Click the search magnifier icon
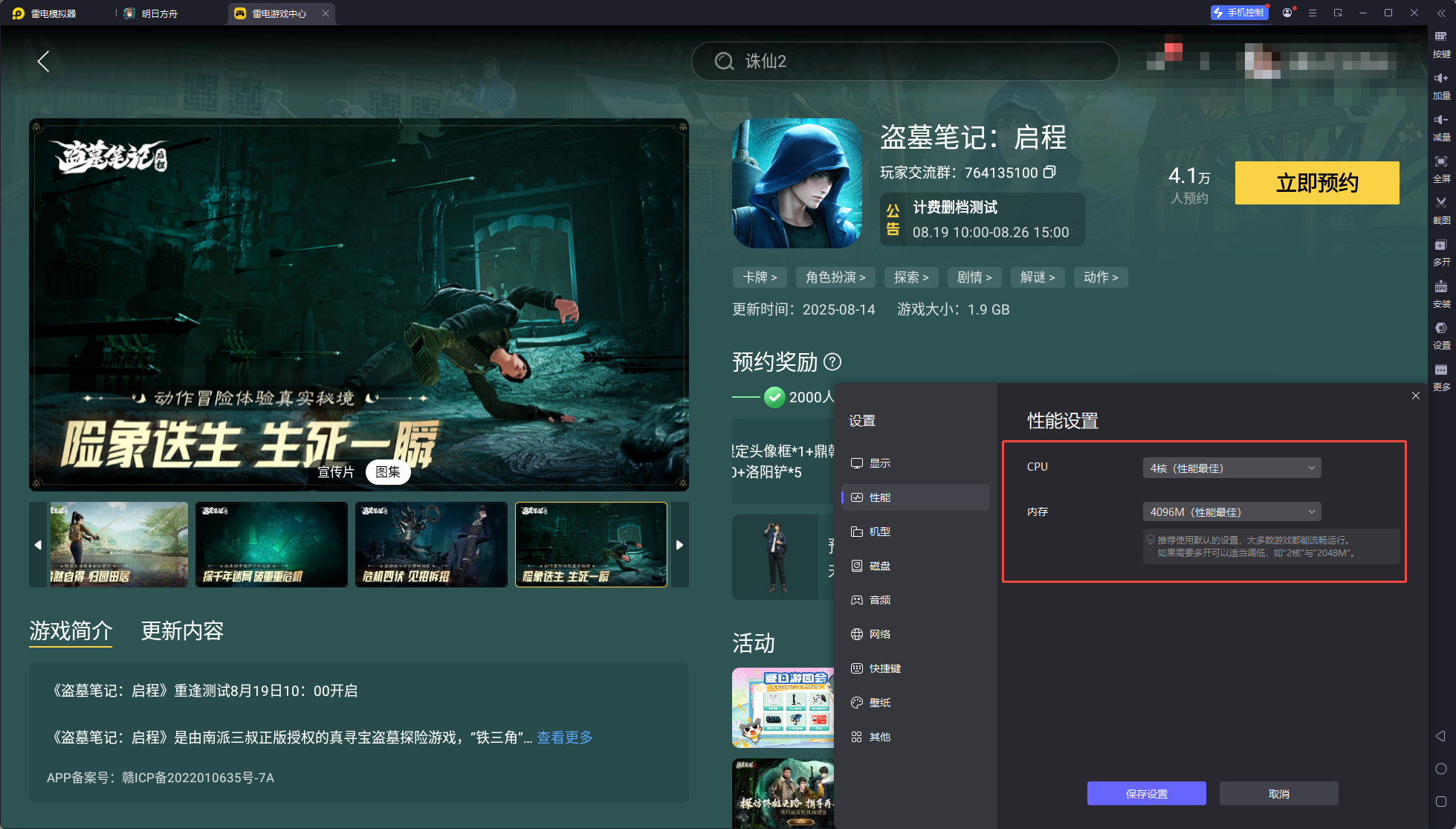The height and width of the screenshot is (829, 1456). coord(724,62)
